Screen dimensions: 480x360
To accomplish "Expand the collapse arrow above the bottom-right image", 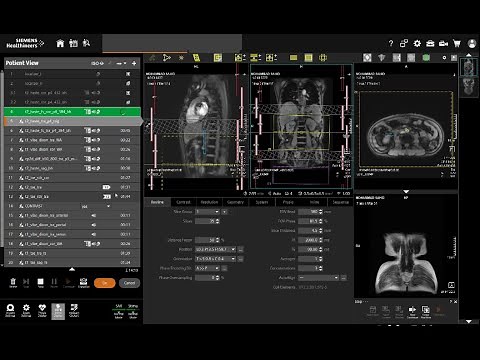I will pyautogui.click(x=406, y=192).
